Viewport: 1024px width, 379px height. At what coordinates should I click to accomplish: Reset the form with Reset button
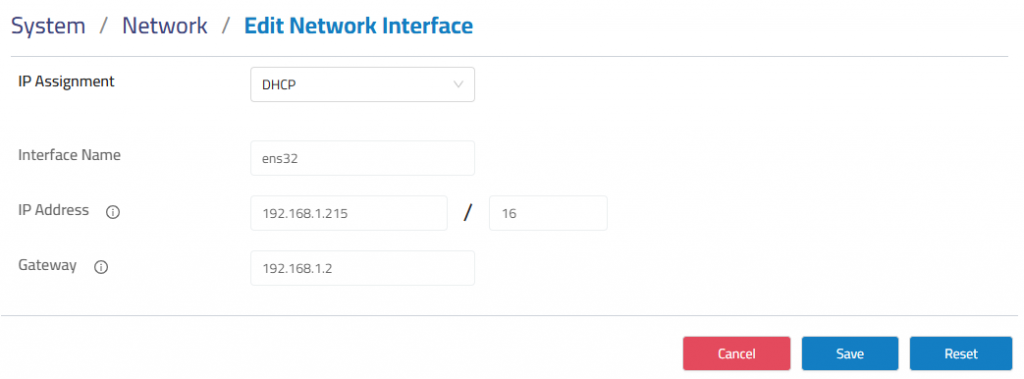pos(961,354)
